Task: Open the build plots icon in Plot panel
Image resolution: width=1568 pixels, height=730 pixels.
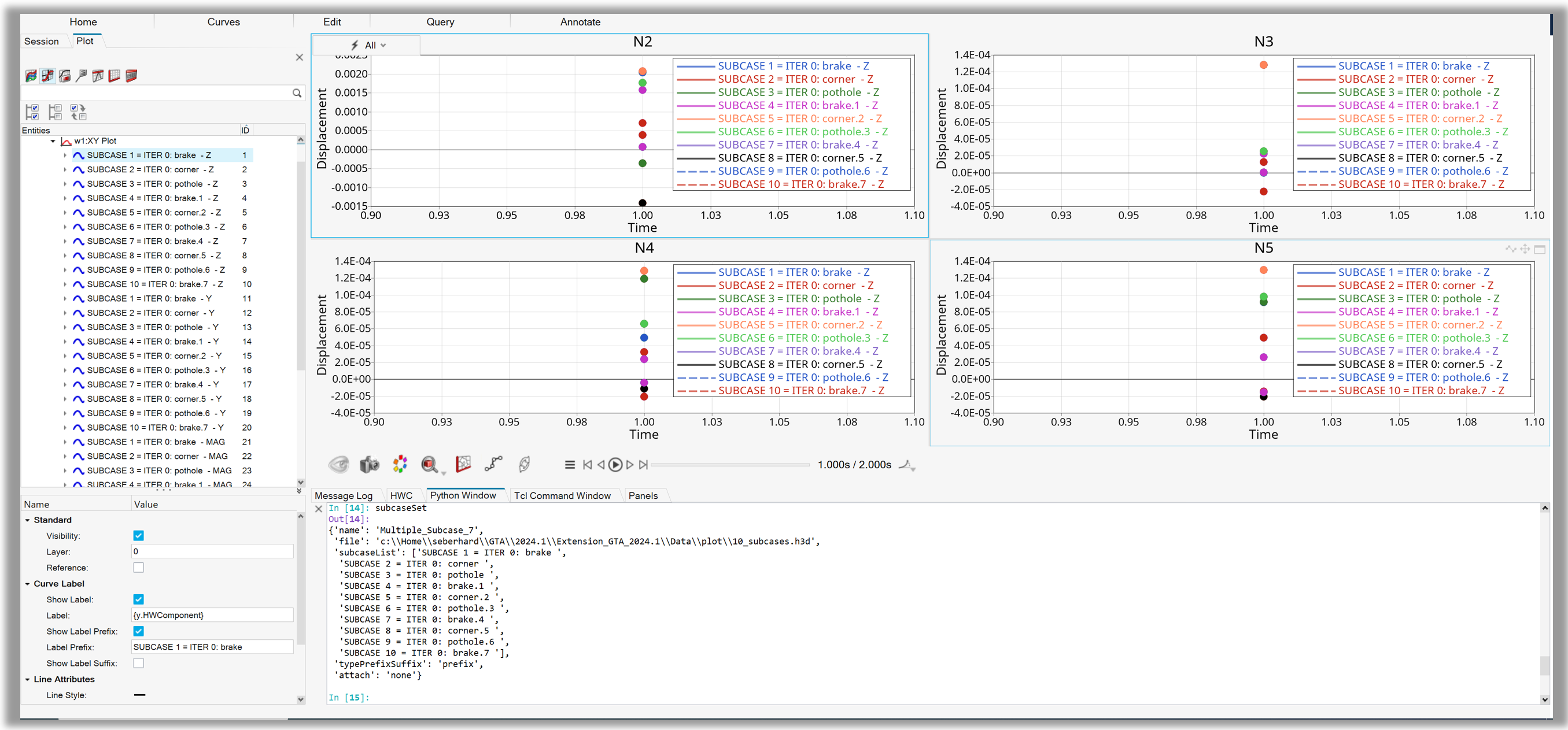Action: (32, 76)
